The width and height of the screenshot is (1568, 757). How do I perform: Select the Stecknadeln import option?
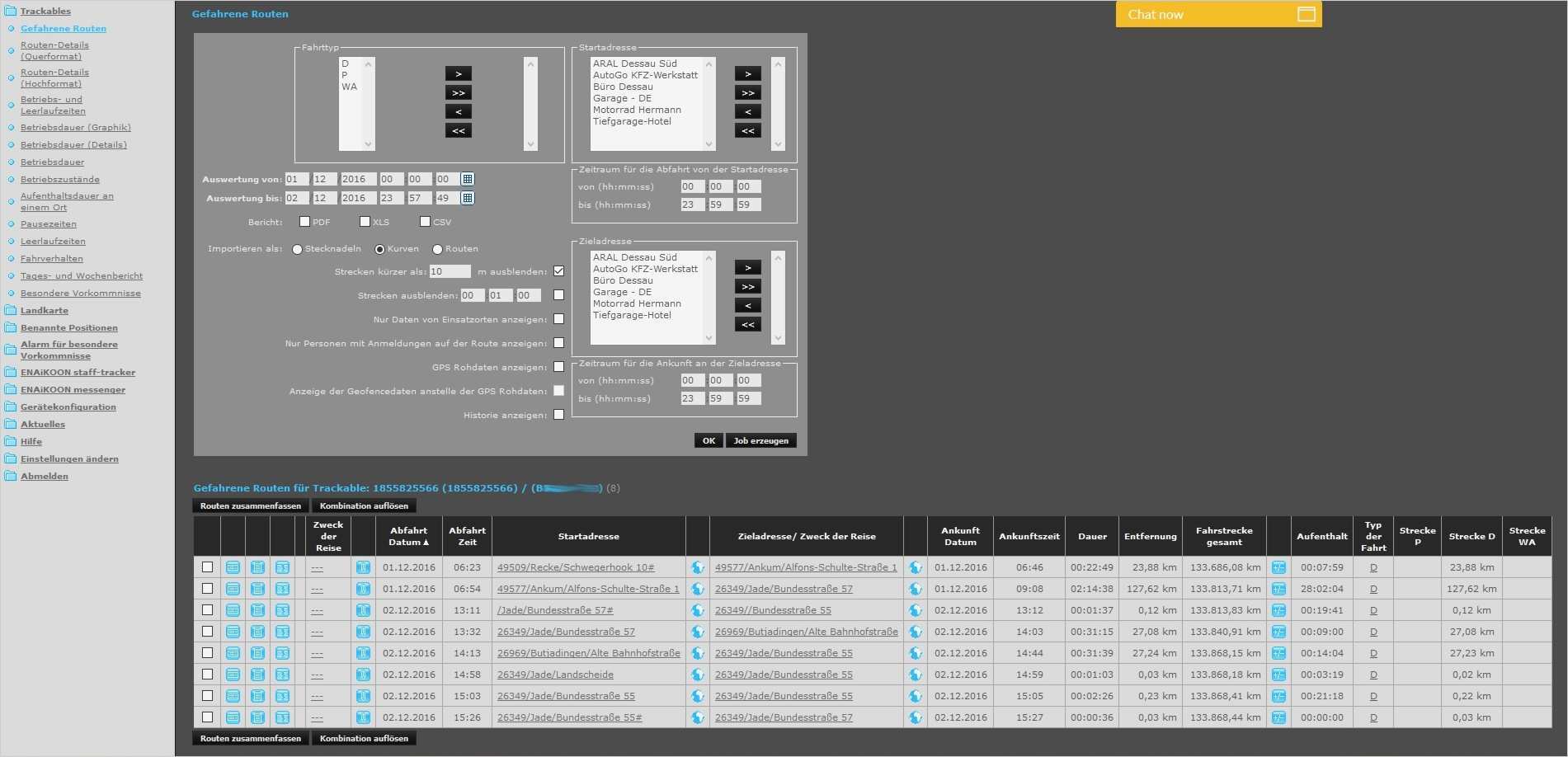point(297,249)
